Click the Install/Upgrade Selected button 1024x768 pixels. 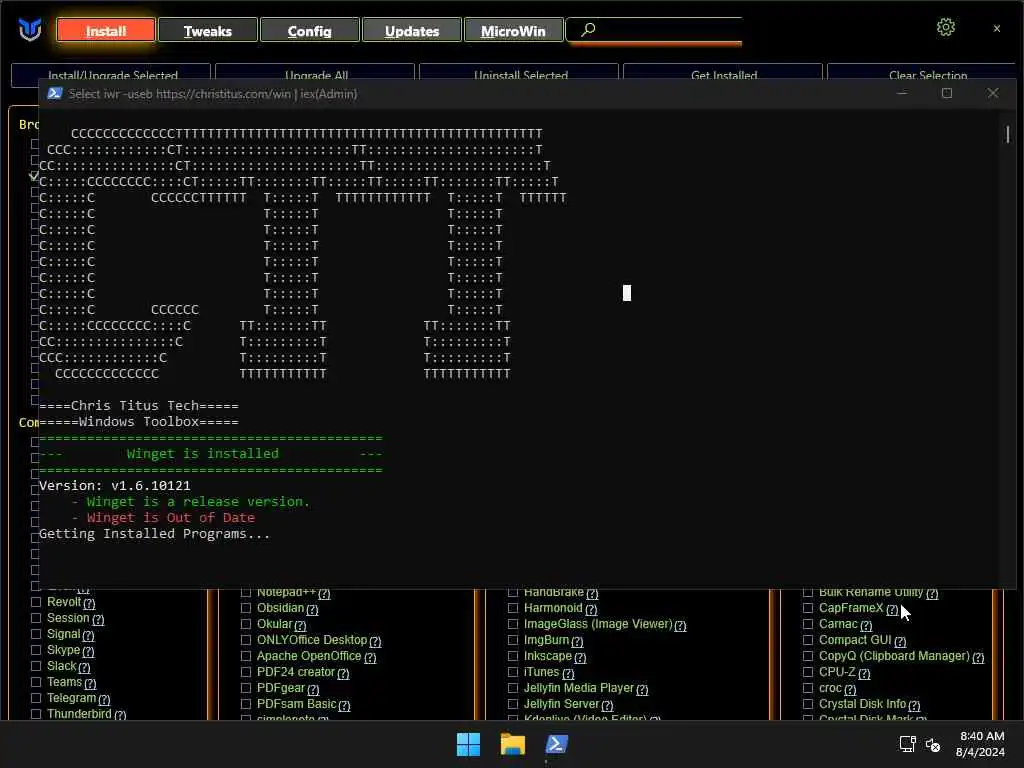coord(111,73)
